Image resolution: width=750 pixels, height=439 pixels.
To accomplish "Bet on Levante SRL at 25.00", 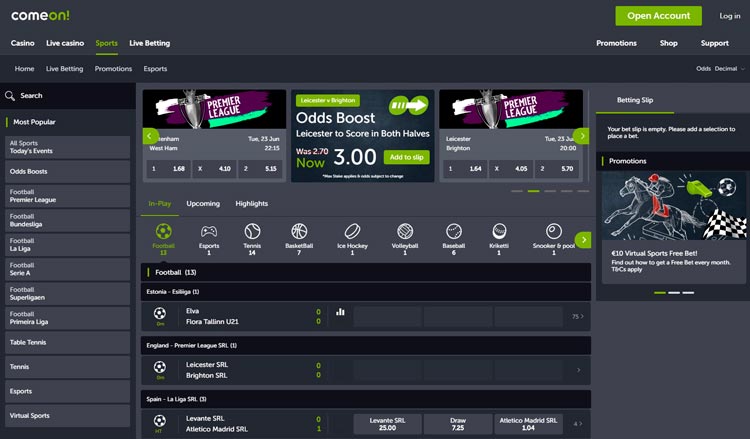I will coord(387,424).
